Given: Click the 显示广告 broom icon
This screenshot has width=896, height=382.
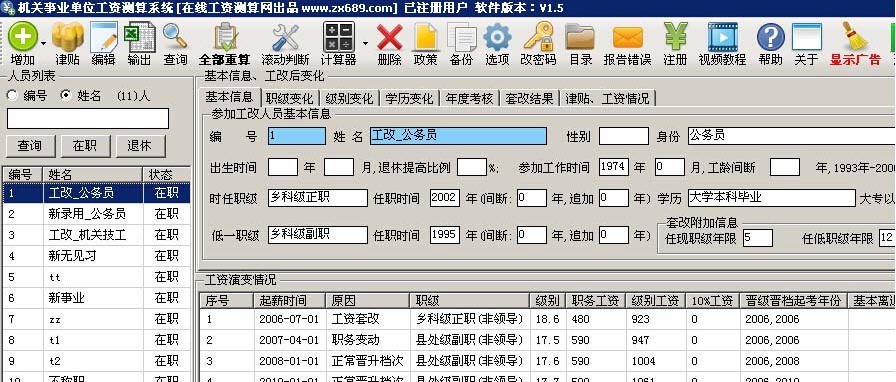Looking at the screenshot, I should (x=855, y=37).
